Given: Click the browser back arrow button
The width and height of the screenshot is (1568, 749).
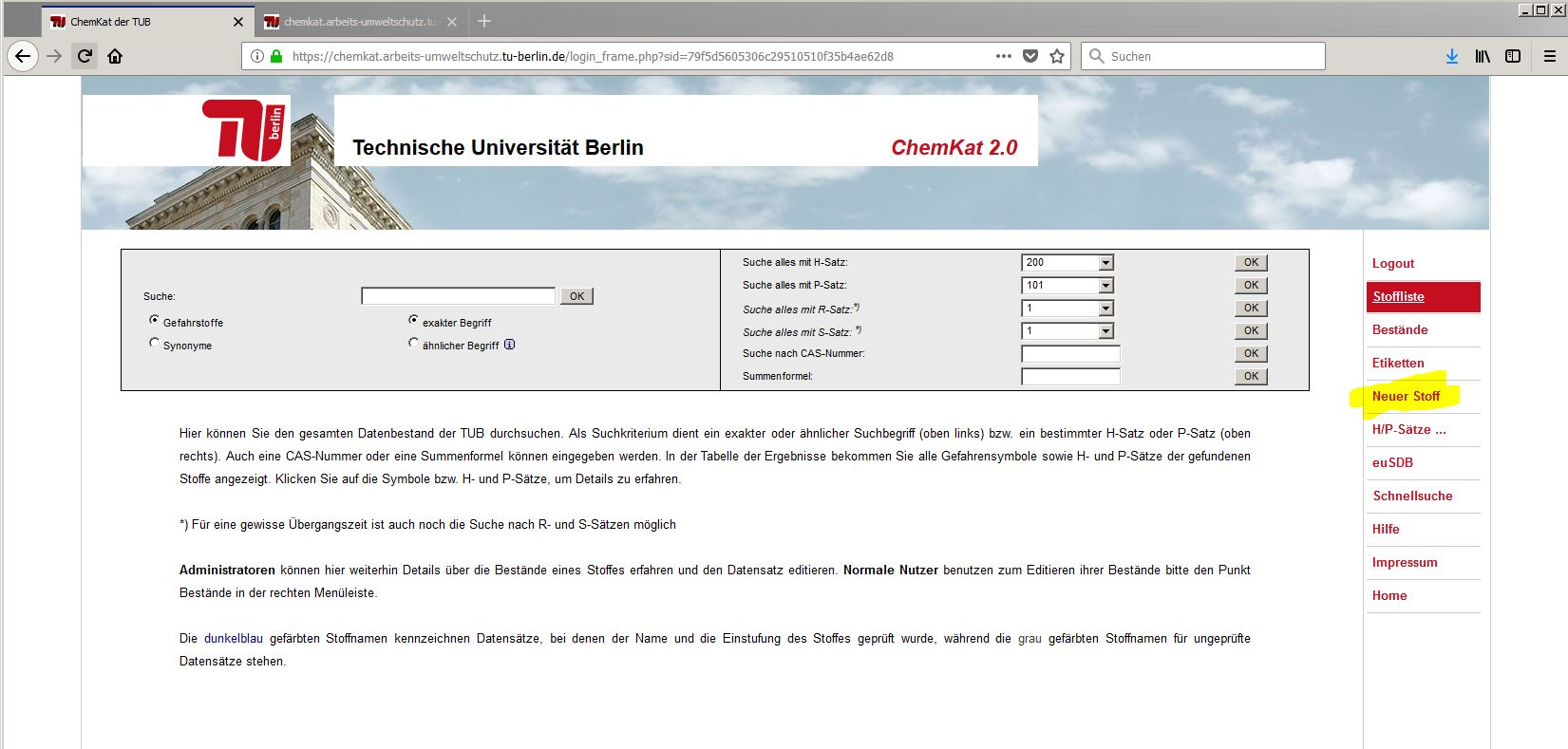Looking at the screenshot, I should [x=23, y=56].
